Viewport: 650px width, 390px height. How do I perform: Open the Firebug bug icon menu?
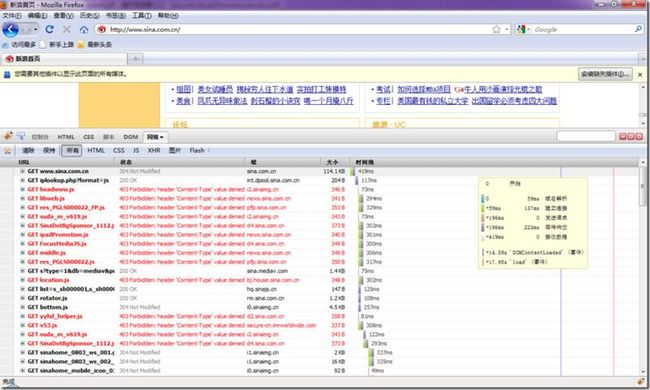tap(8, 136)
